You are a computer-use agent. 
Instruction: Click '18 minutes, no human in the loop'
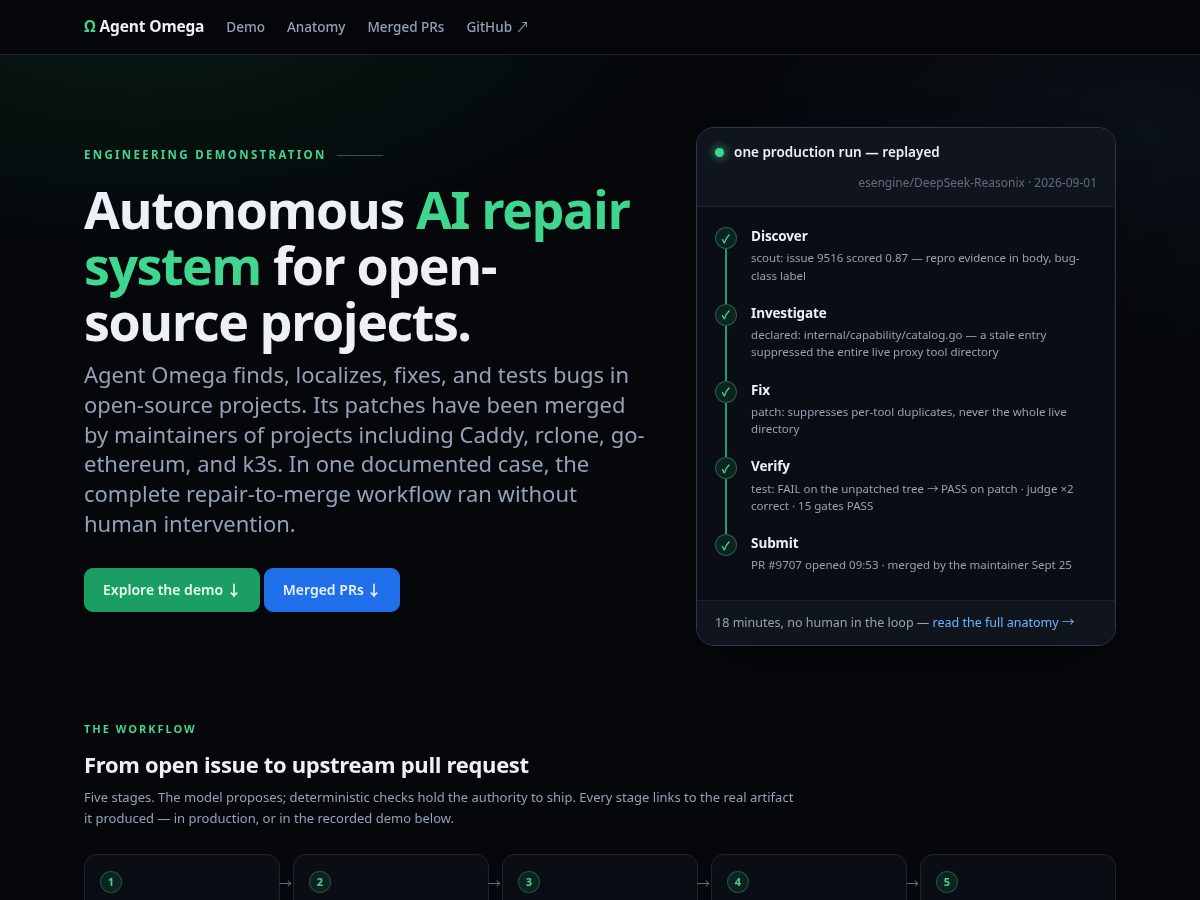pos(814,622)
